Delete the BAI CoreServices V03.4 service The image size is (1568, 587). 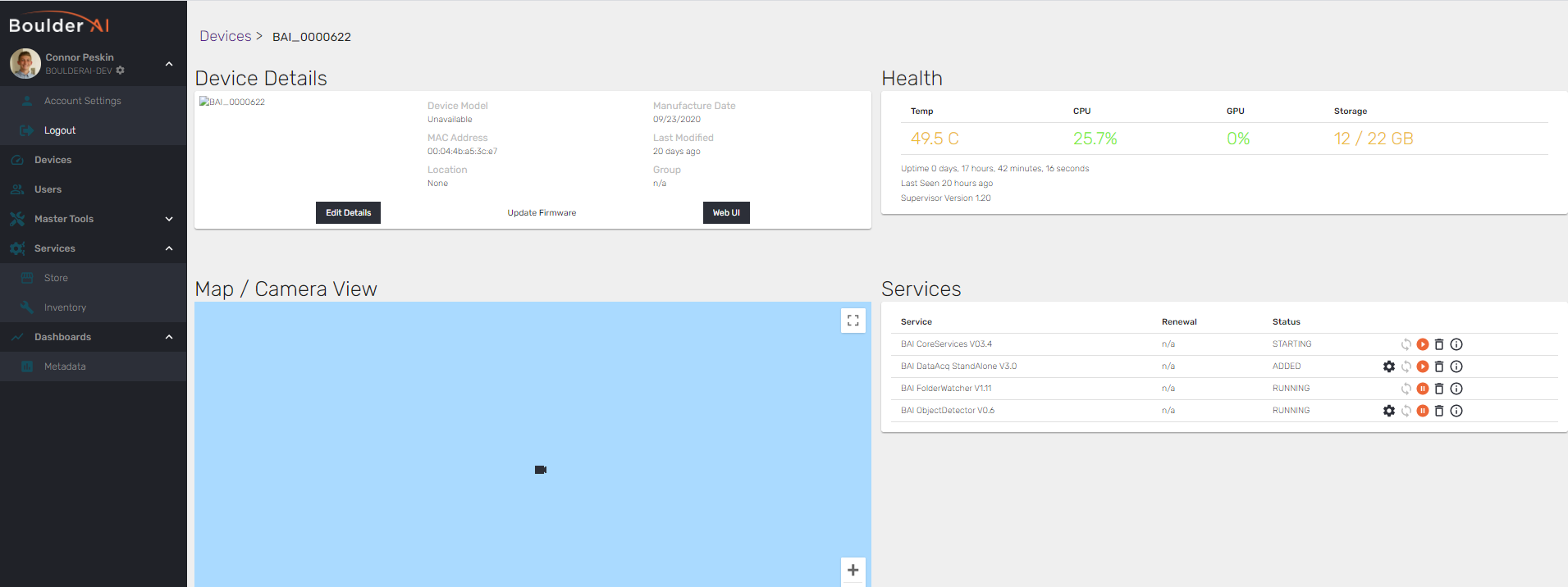click(1439, 344)
